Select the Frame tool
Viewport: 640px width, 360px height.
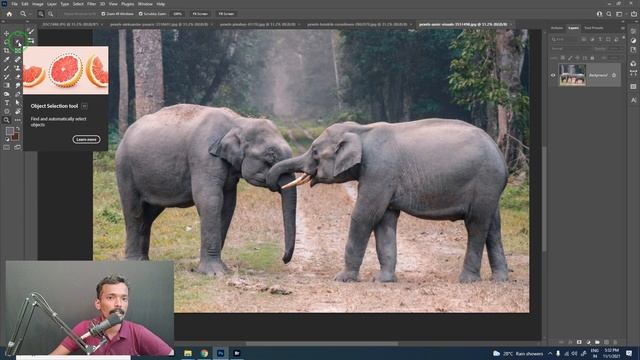click(18, 51)
